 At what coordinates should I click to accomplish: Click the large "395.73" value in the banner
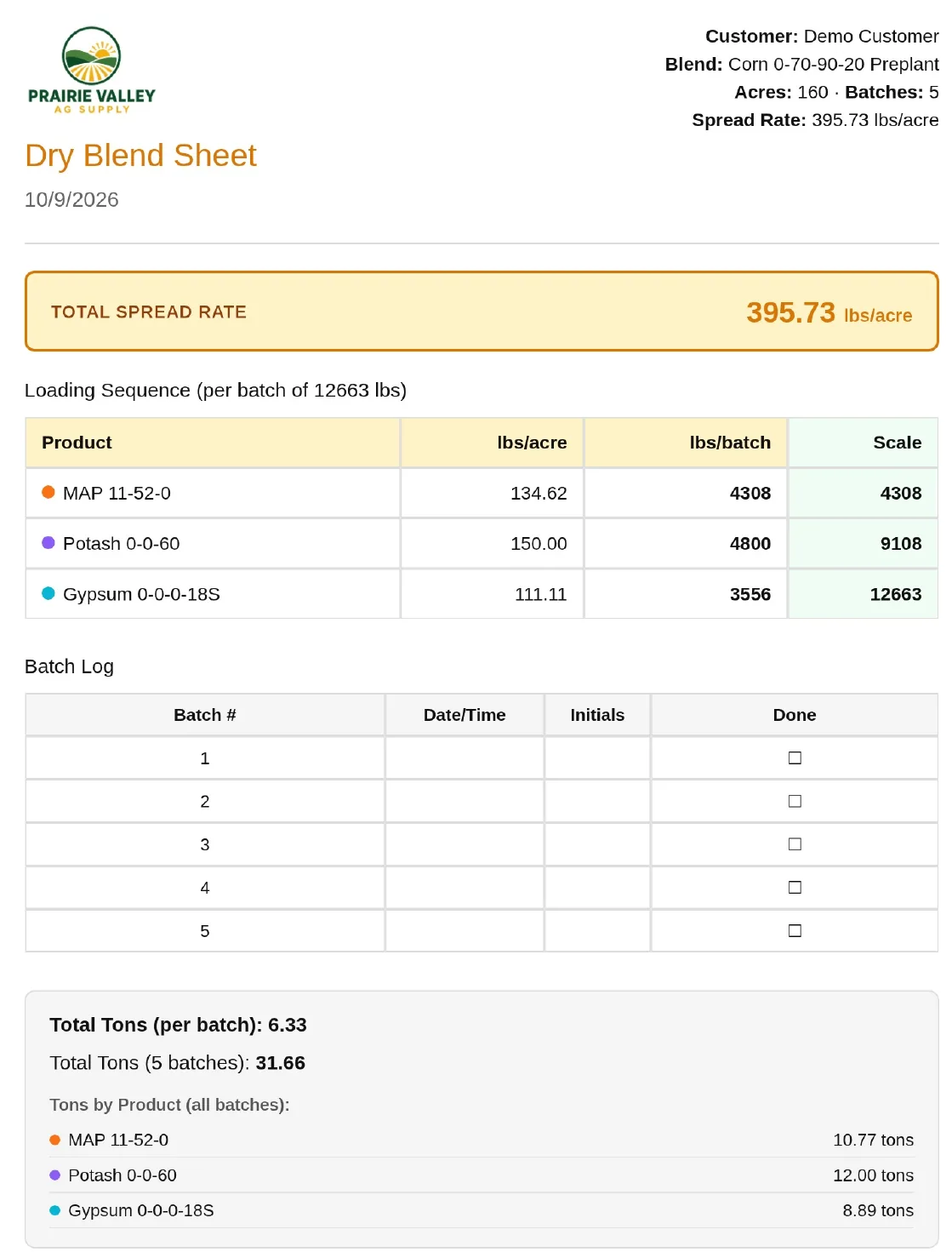point(791,312)
